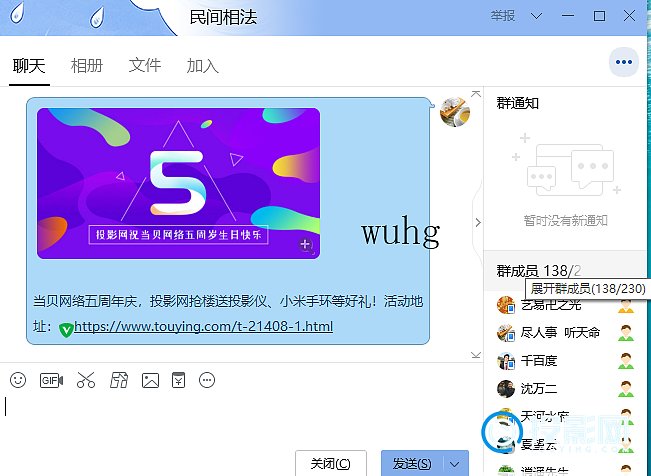This screenshot has height=476, width=651.
Task: Click into the message input field
Action: [241, 420]
